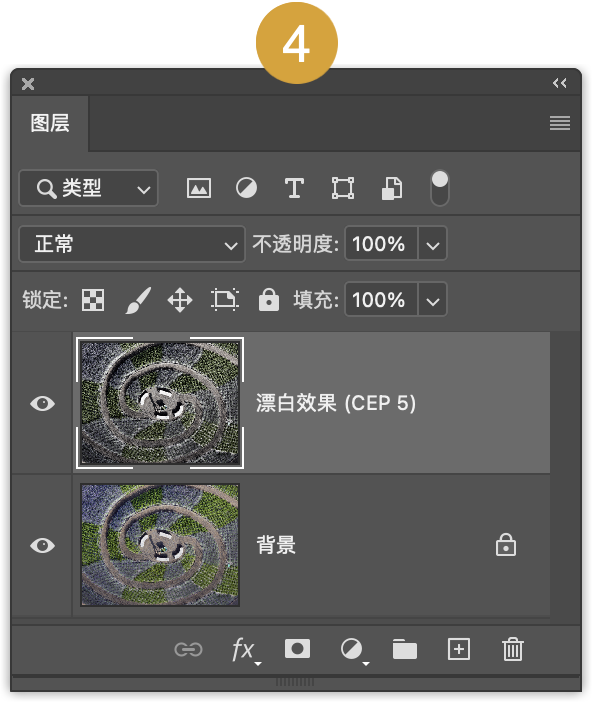592x706 pixels.
Task: Expand the 不透明度 opacity slider arrow
Action: (x=433, y=244)
